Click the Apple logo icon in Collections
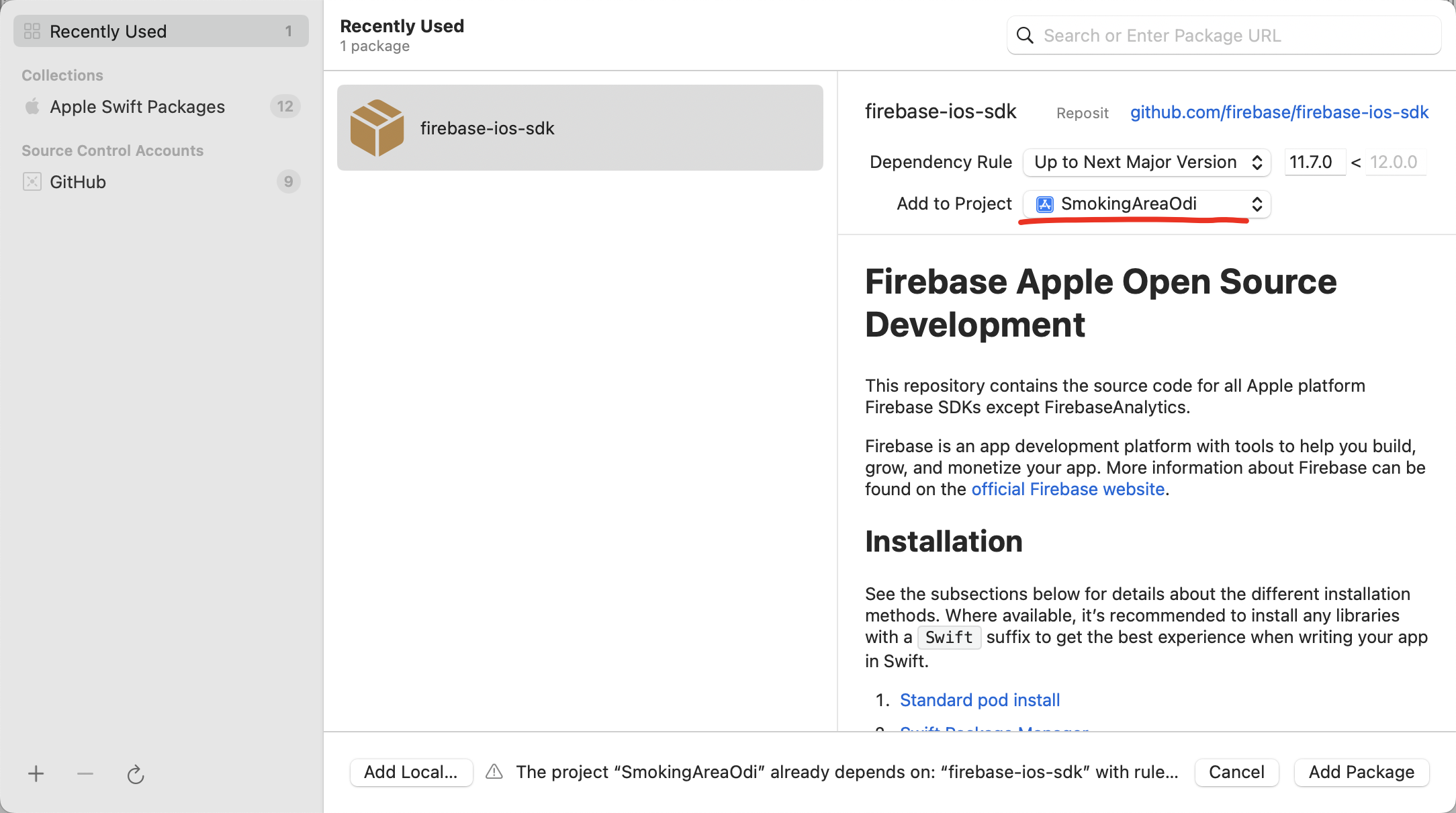Image resolution: width=1456 pixels, height=813 pixels. [x=32, y=107]
